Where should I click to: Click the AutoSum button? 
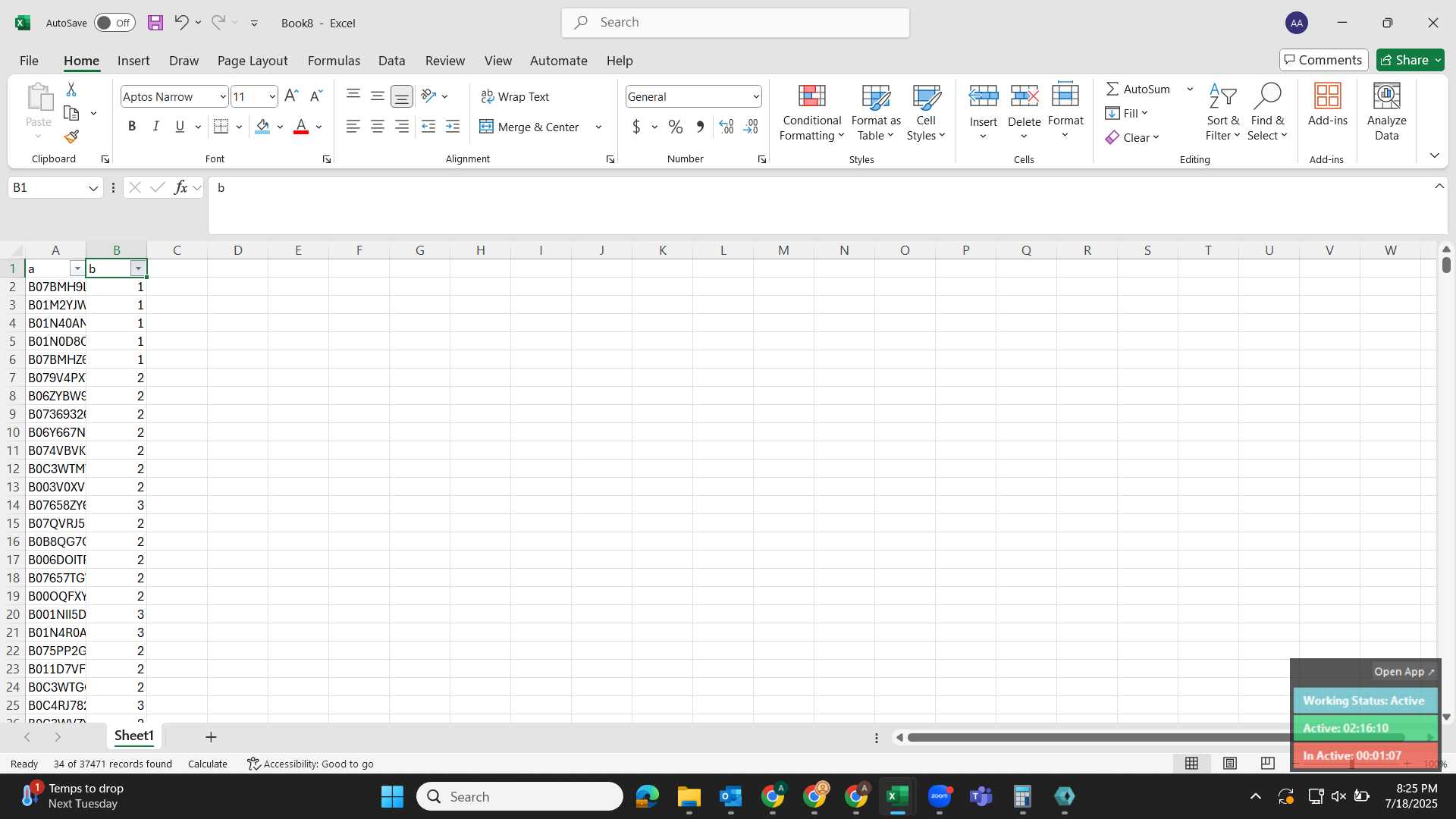tap(1138, 89)
